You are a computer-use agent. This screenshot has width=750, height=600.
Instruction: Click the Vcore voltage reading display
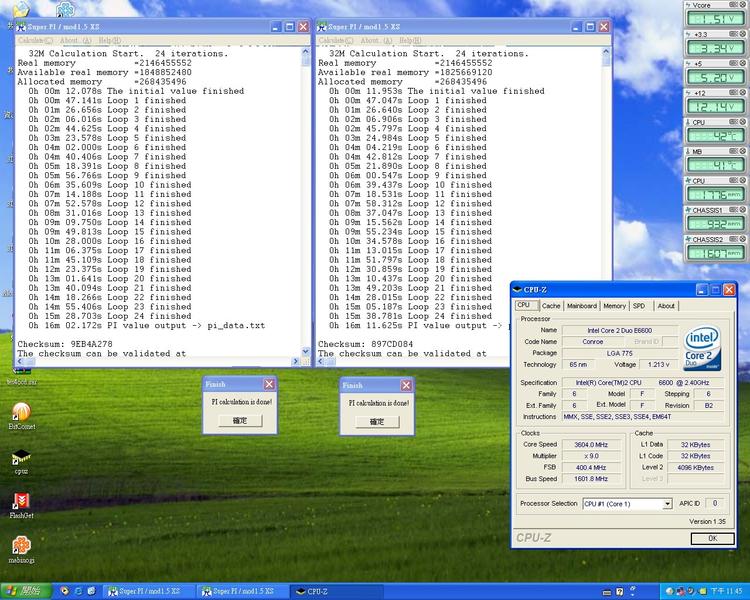716,19
